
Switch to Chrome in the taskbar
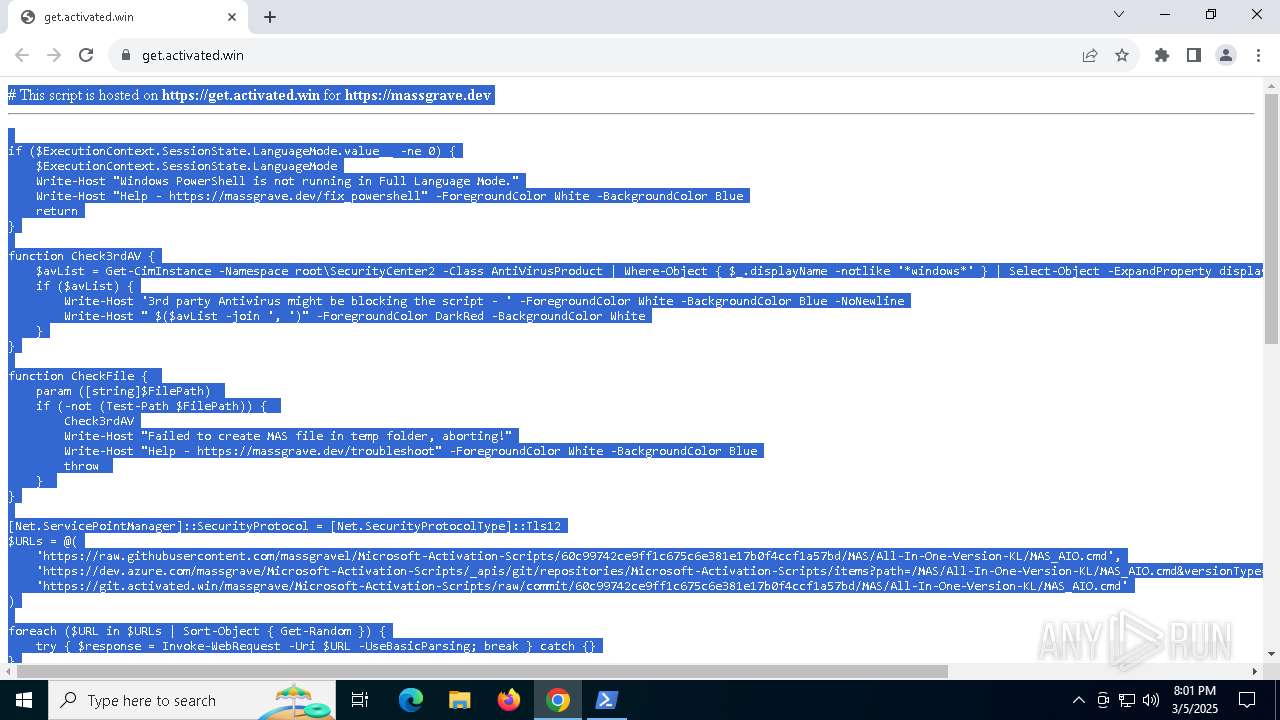click(558, 700)
